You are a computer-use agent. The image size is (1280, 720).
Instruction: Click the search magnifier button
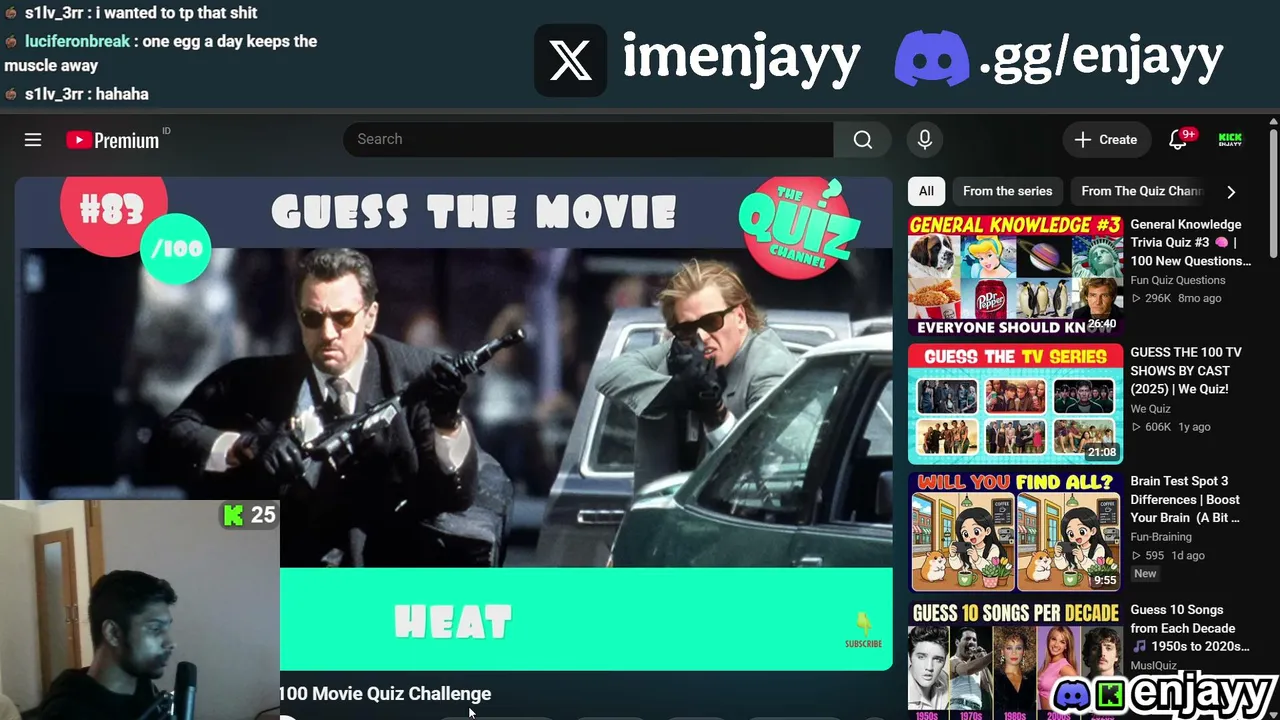coord(863,140)
